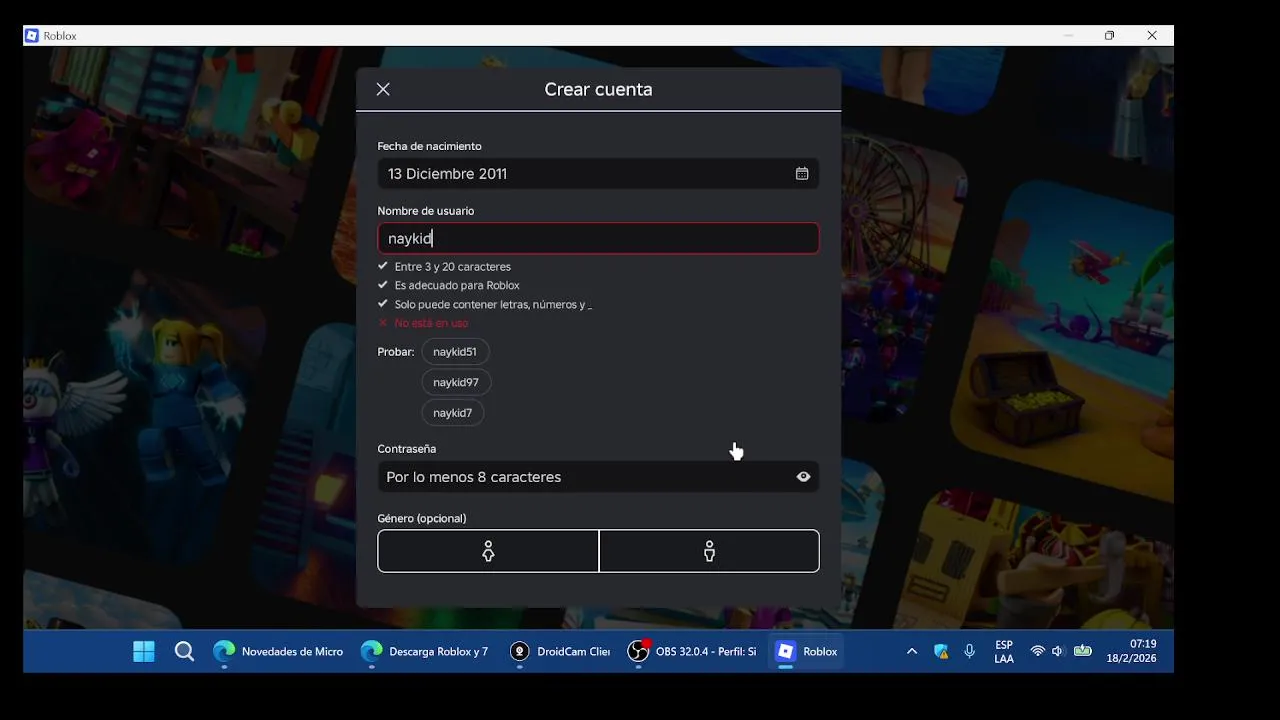The width and height of the screenshot is (1280, 720).
Task: Switch to Edge Descarga Roblox y 7 window
Action: pos(425,652)
